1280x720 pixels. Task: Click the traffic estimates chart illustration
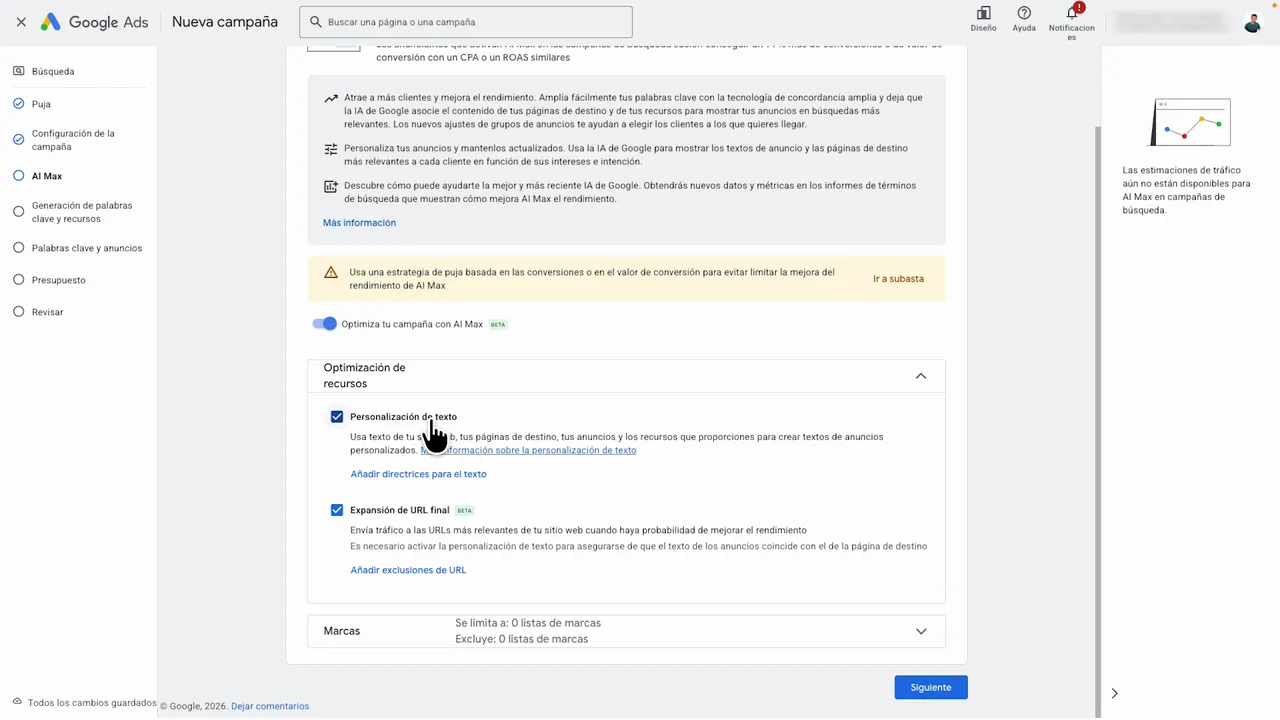1189,123
